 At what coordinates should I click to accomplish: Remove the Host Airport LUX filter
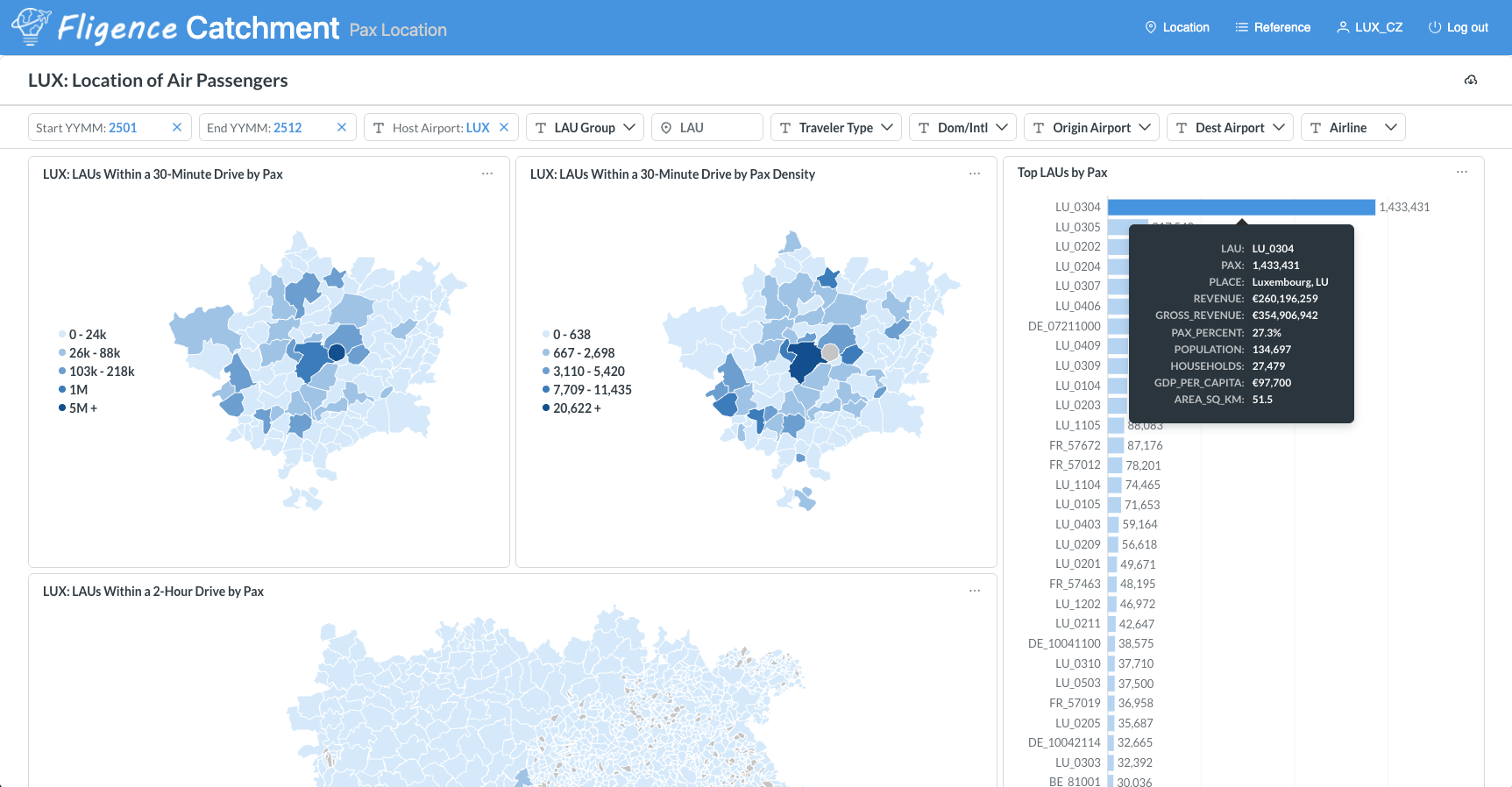[x=504, y=127]
